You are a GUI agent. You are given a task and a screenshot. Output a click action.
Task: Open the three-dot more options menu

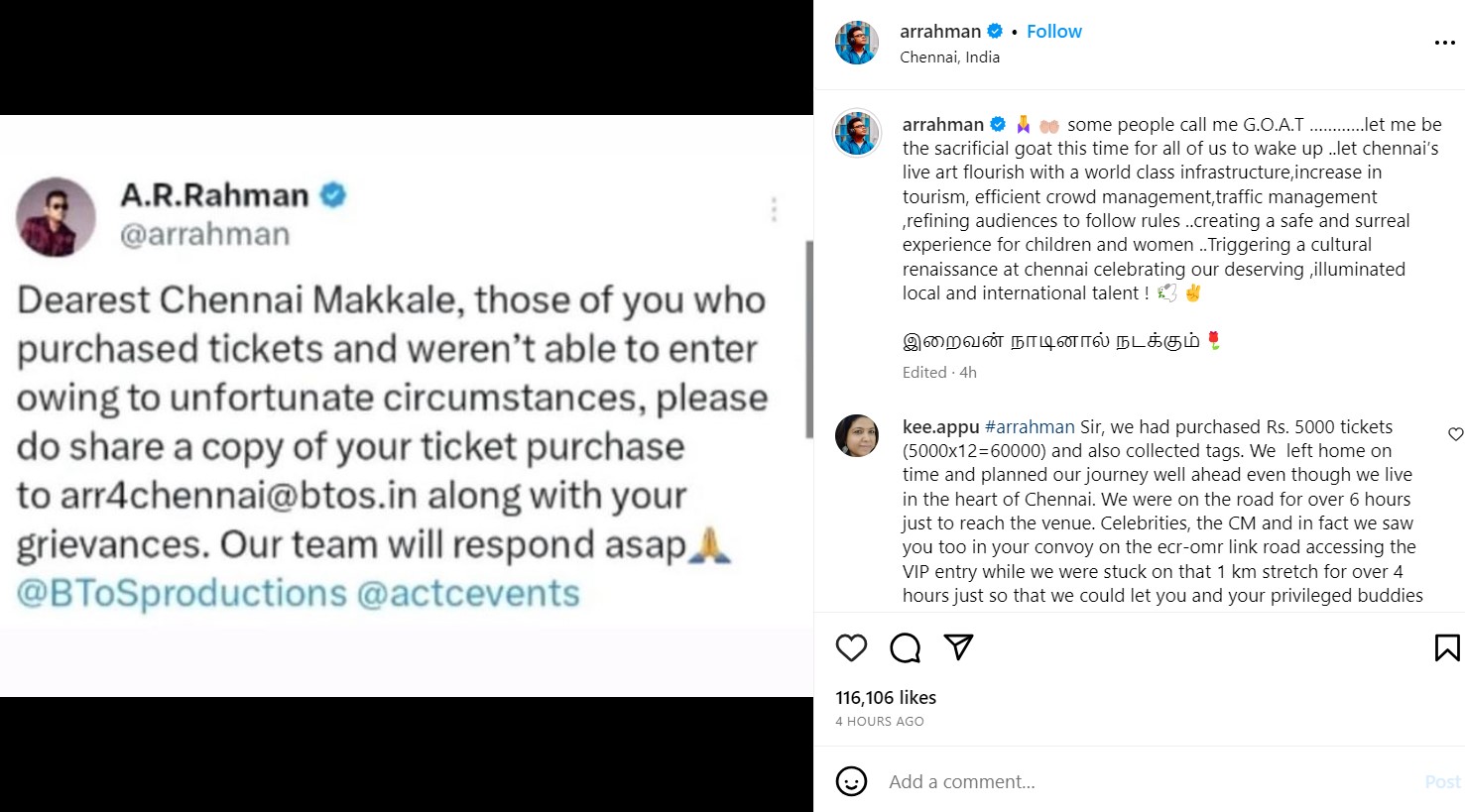pos(1444,43)
